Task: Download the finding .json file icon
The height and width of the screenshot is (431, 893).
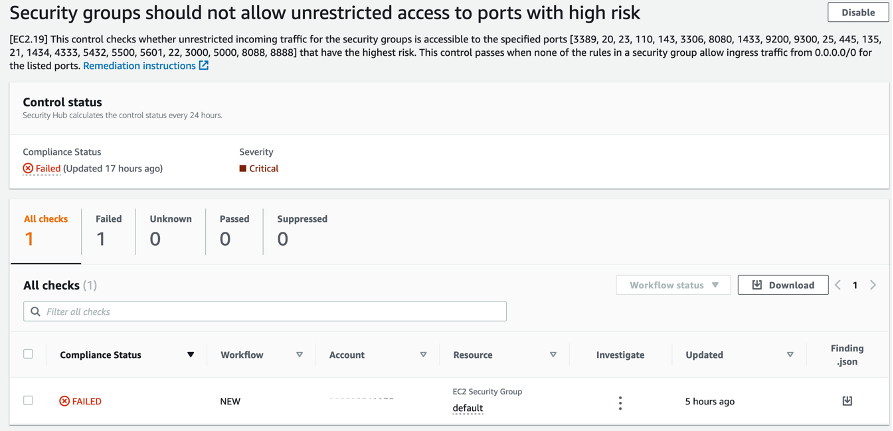Action: (847, 401)
